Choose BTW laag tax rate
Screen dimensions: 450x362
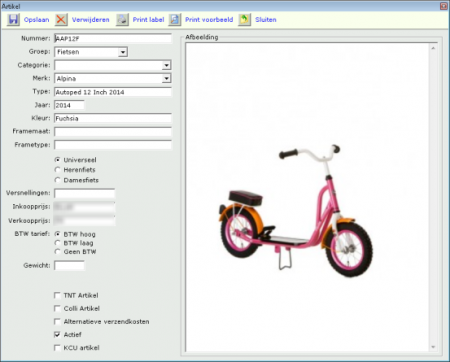point(57,243)
